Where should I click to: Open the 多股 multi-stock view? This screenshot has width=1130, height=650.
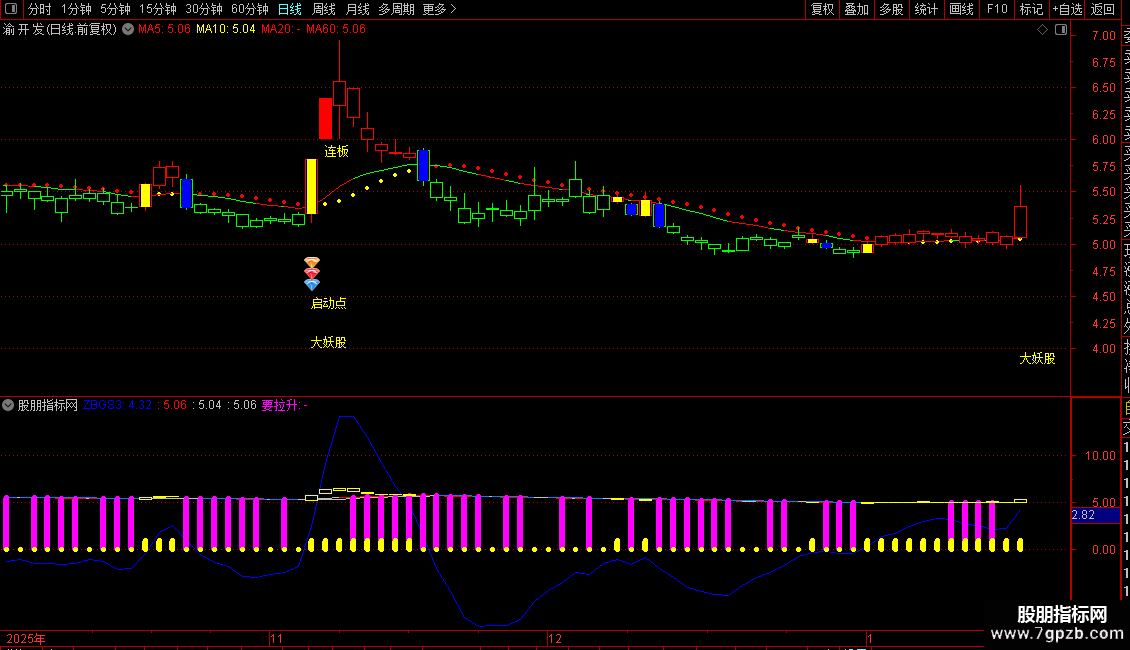click(891, 9)
